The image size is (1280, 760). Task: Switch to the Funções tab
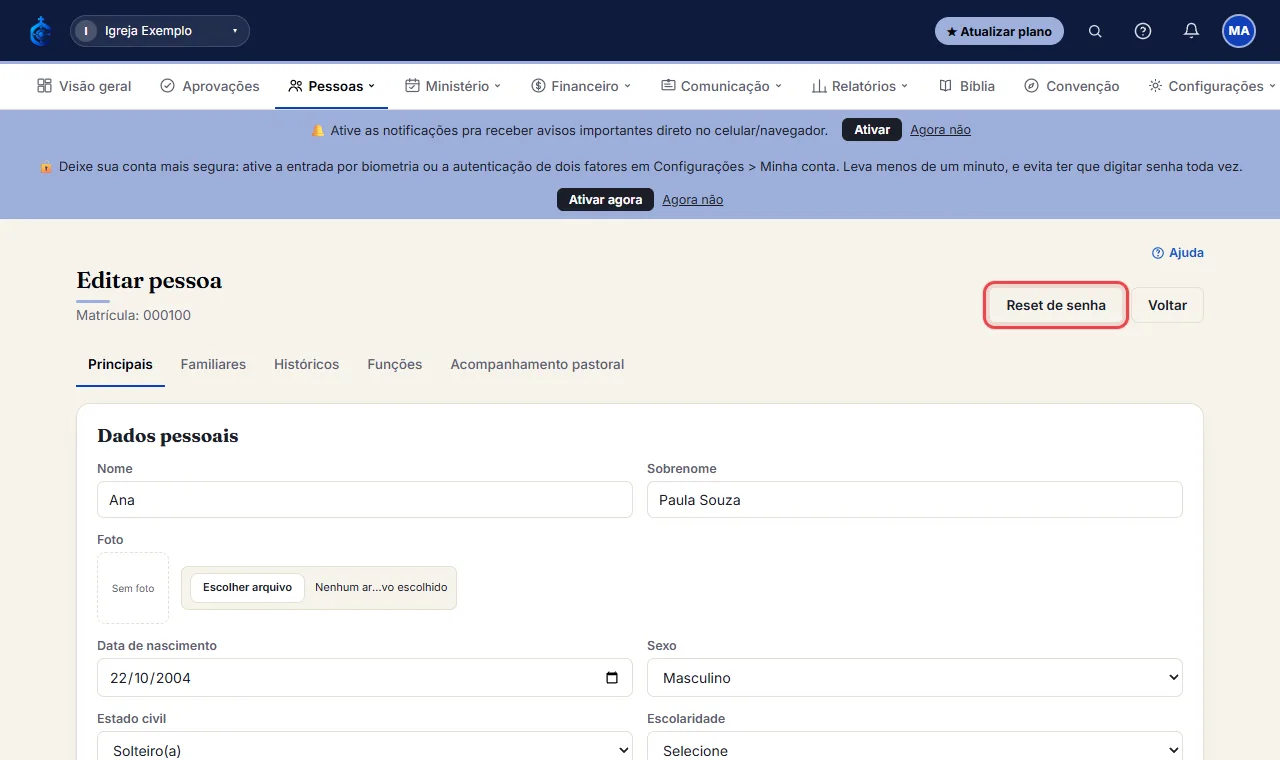(x=395, y=364)
